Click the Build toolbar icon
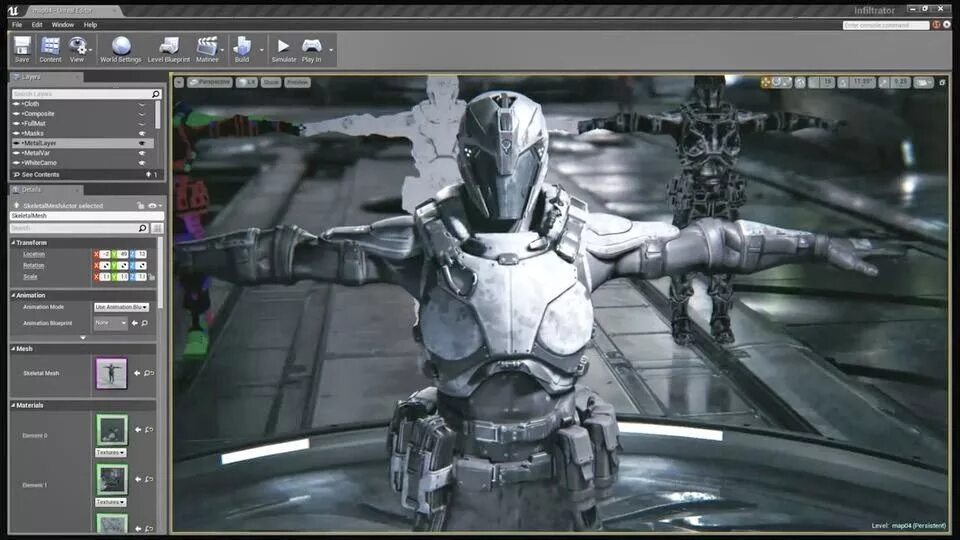The width and height of the screenshot is (960, 540). click(242, 46)
